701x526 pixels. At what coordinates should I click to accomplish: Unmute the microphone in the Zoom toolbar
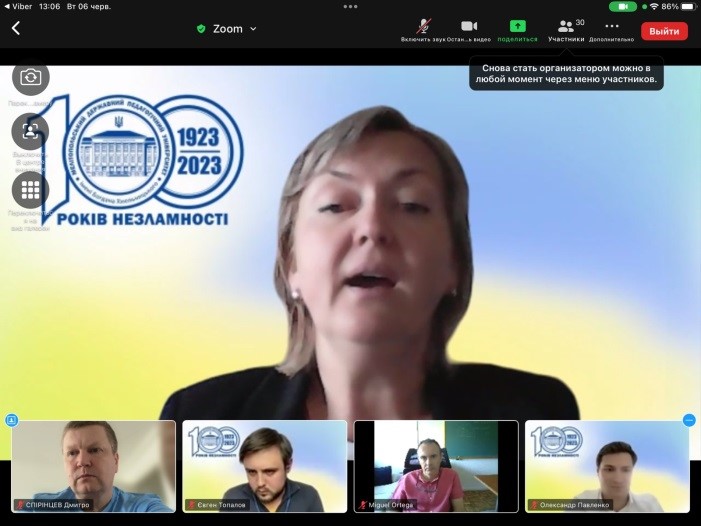pyautogui.click(x=424, y=27)
